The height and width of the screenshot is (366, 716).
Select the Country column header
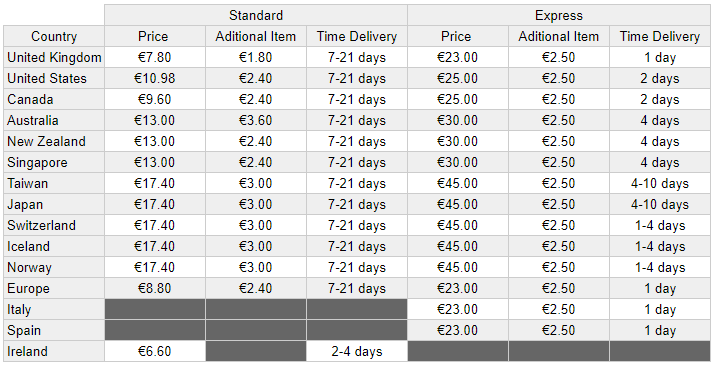point(54,36)
